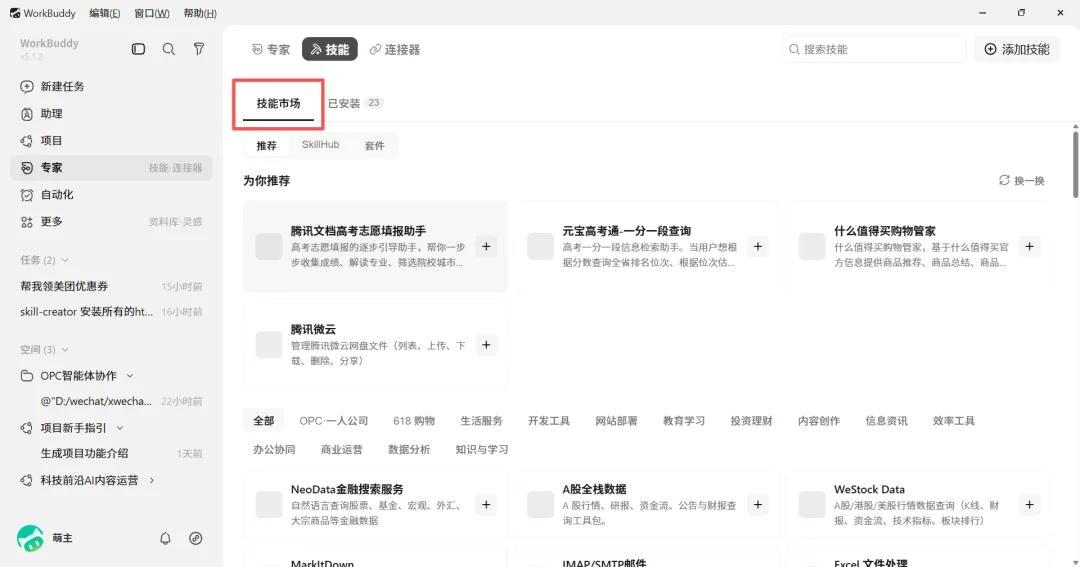The width and height of the screenshot is (1080, 567).
Task: Filter by 教育学习 category
Action: (x=684, y=421)
